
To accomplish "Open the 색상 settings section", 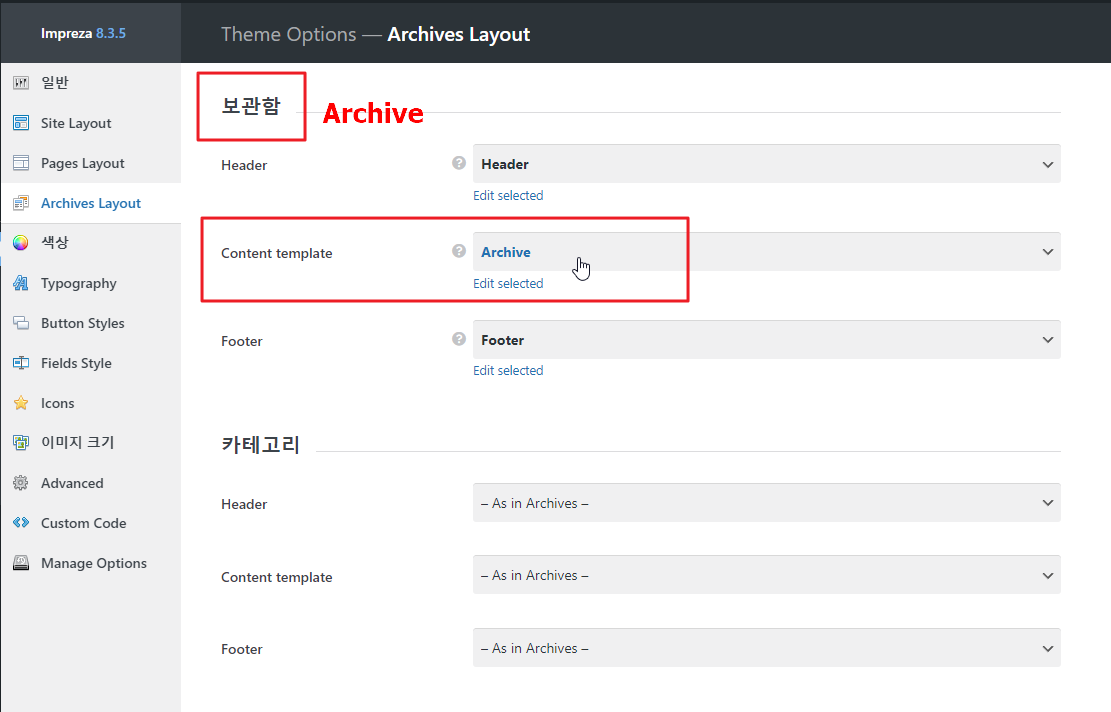I will [x=91, y=243].
